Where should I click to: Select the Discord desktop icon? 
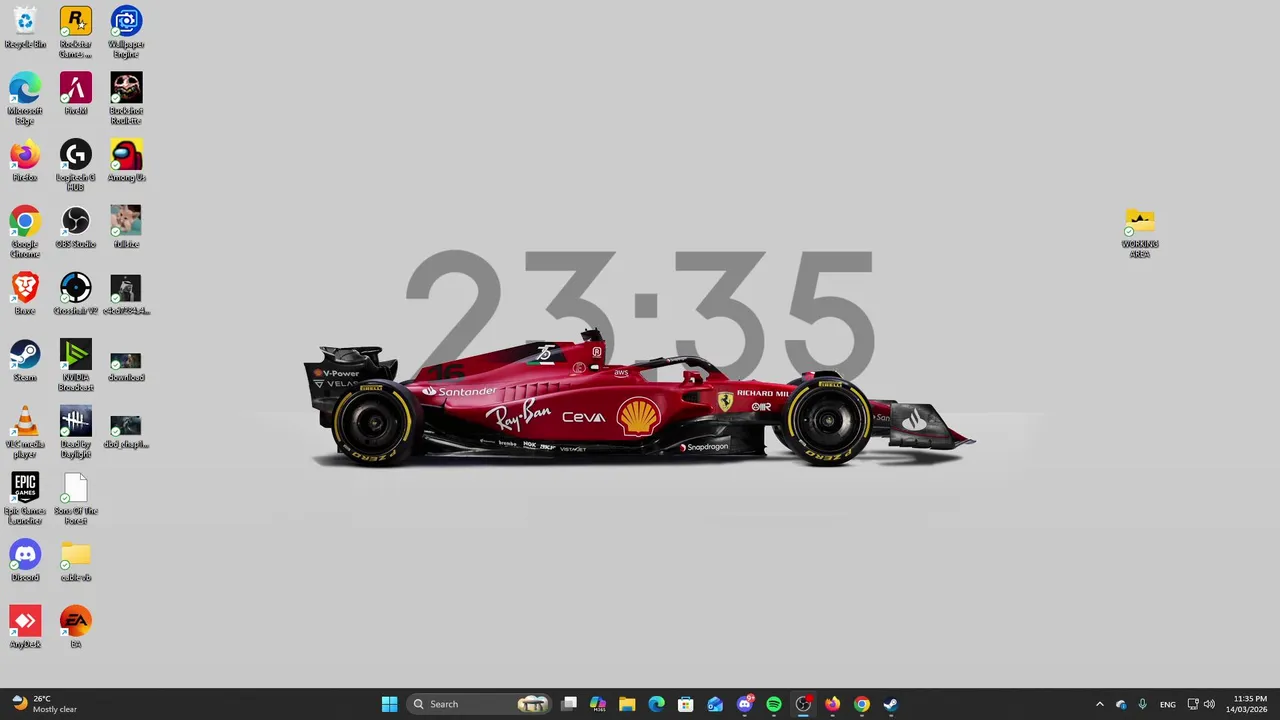[25, 560]
